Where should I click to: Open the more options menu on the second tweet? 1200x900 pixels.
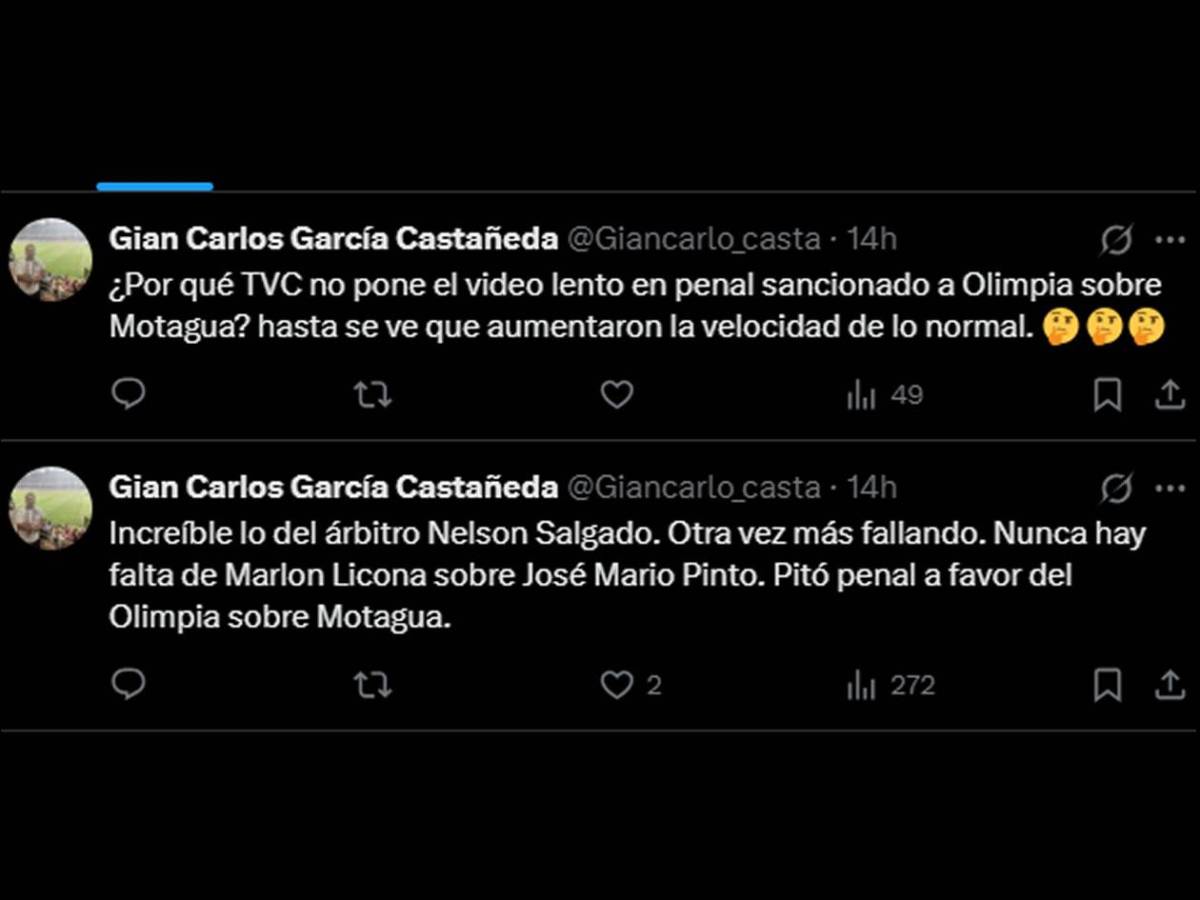click(x=1170, y=486)
